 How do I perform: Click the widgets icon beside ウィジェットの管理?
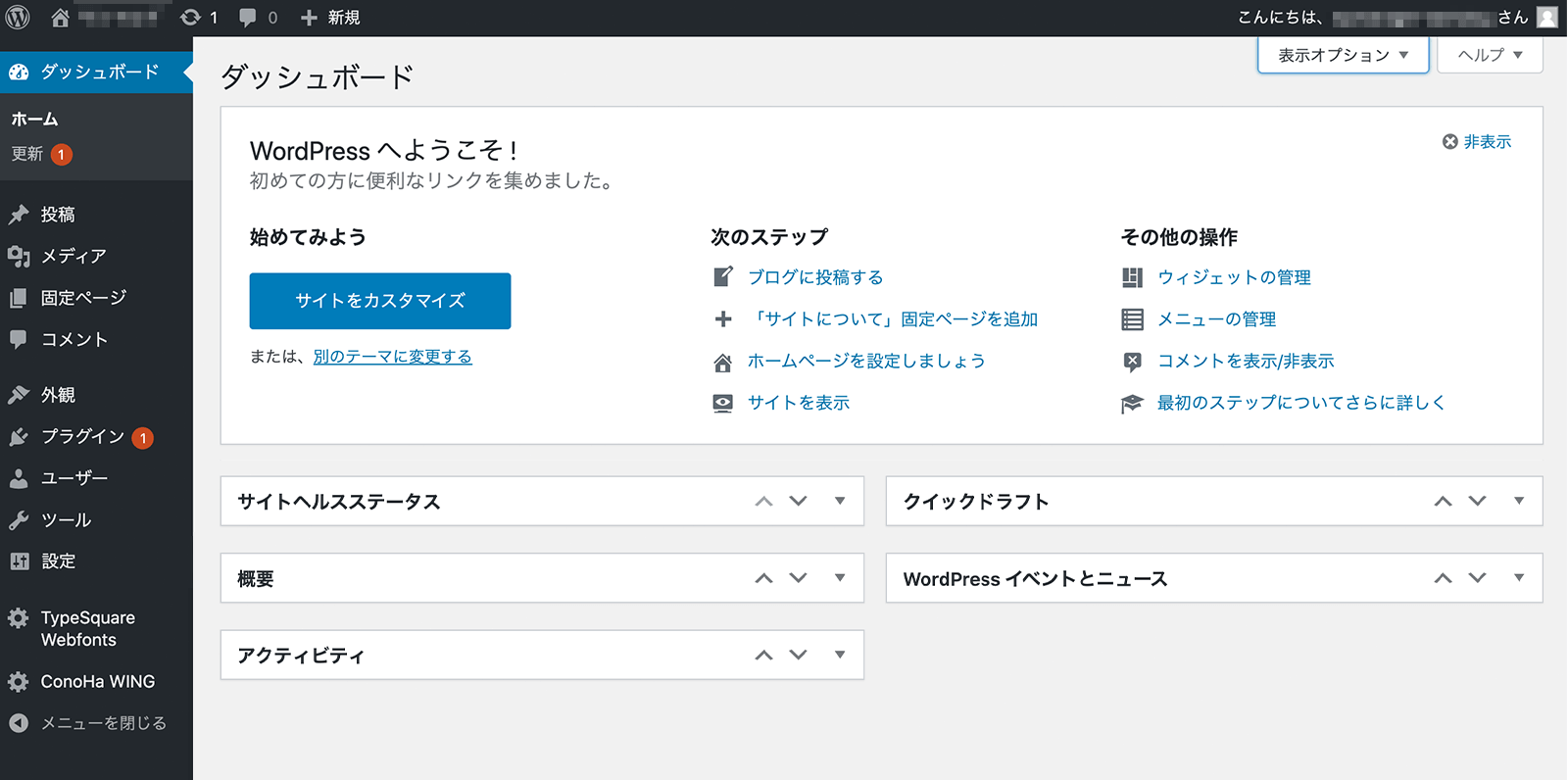1132,277
